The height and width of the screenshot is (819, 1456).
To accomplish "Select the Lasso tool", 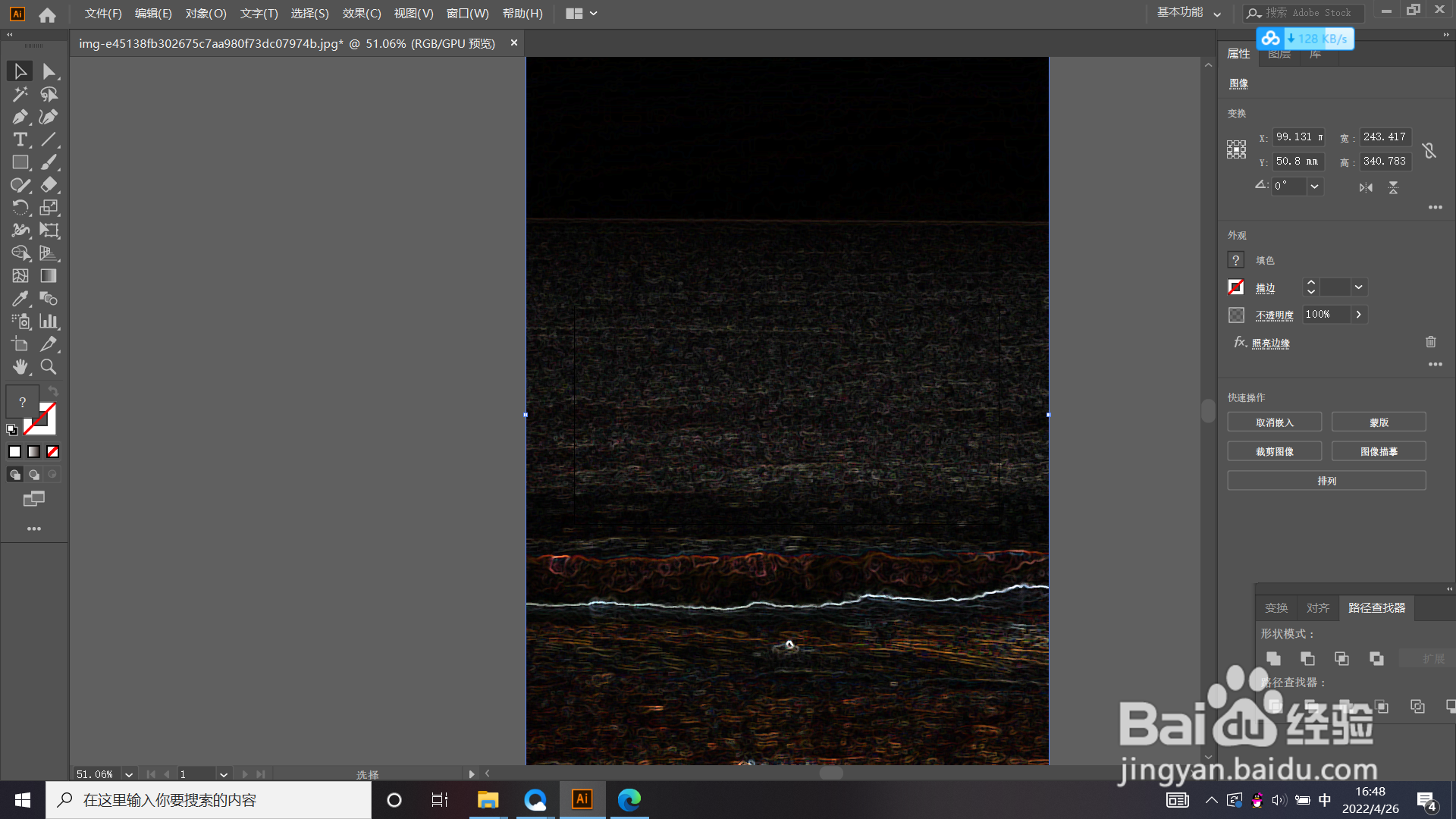I will coord(49,94).
